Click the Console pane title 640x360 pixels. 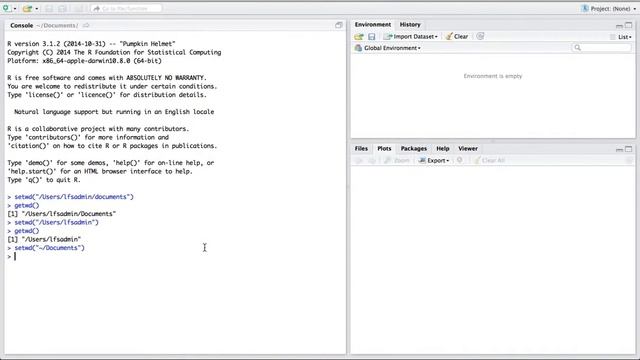pyautogui.click(x=22, y=25)
